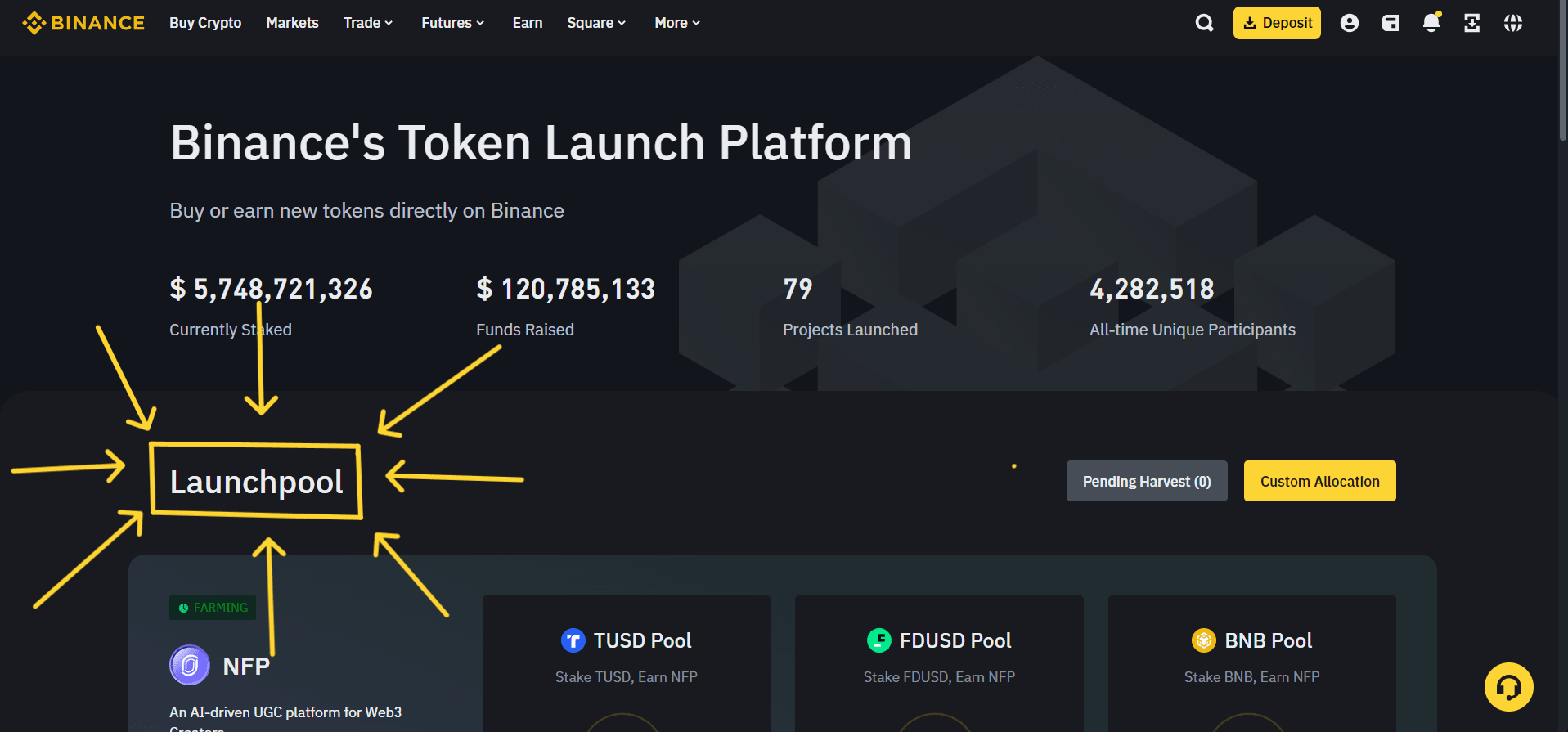The width and height of the screenshot is (1568, 732).
Task: Open the FDUSD Pool title
Action: point(955,640)
